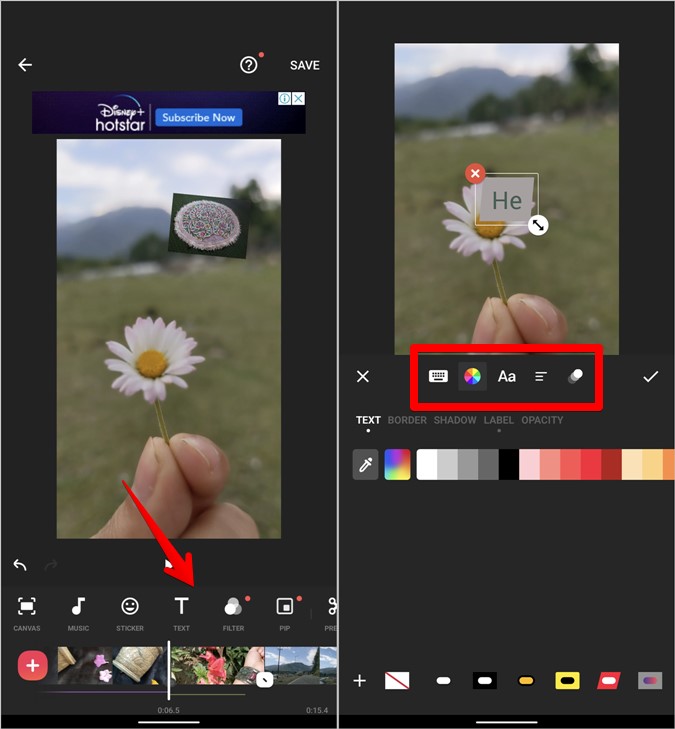Confirm text edits with the checkmark

point(651,376)
